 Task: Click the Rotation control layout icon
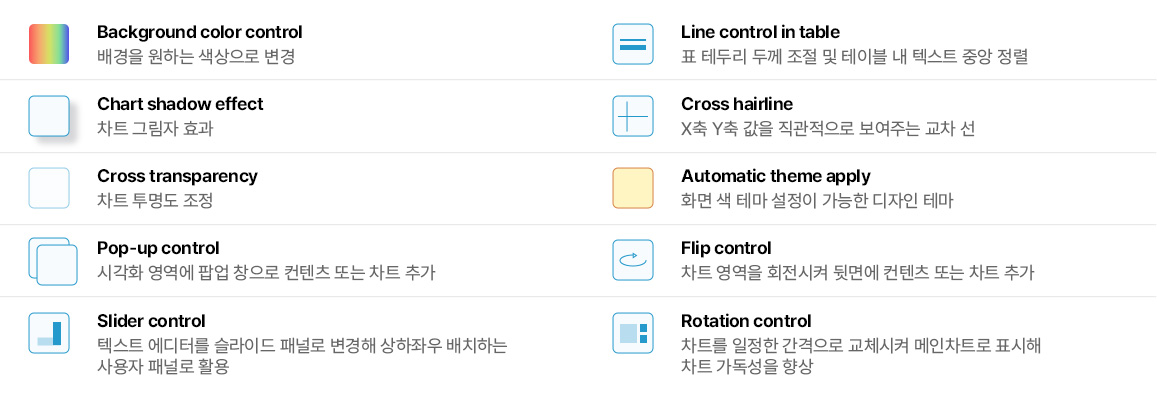click(x=633, y=333)
